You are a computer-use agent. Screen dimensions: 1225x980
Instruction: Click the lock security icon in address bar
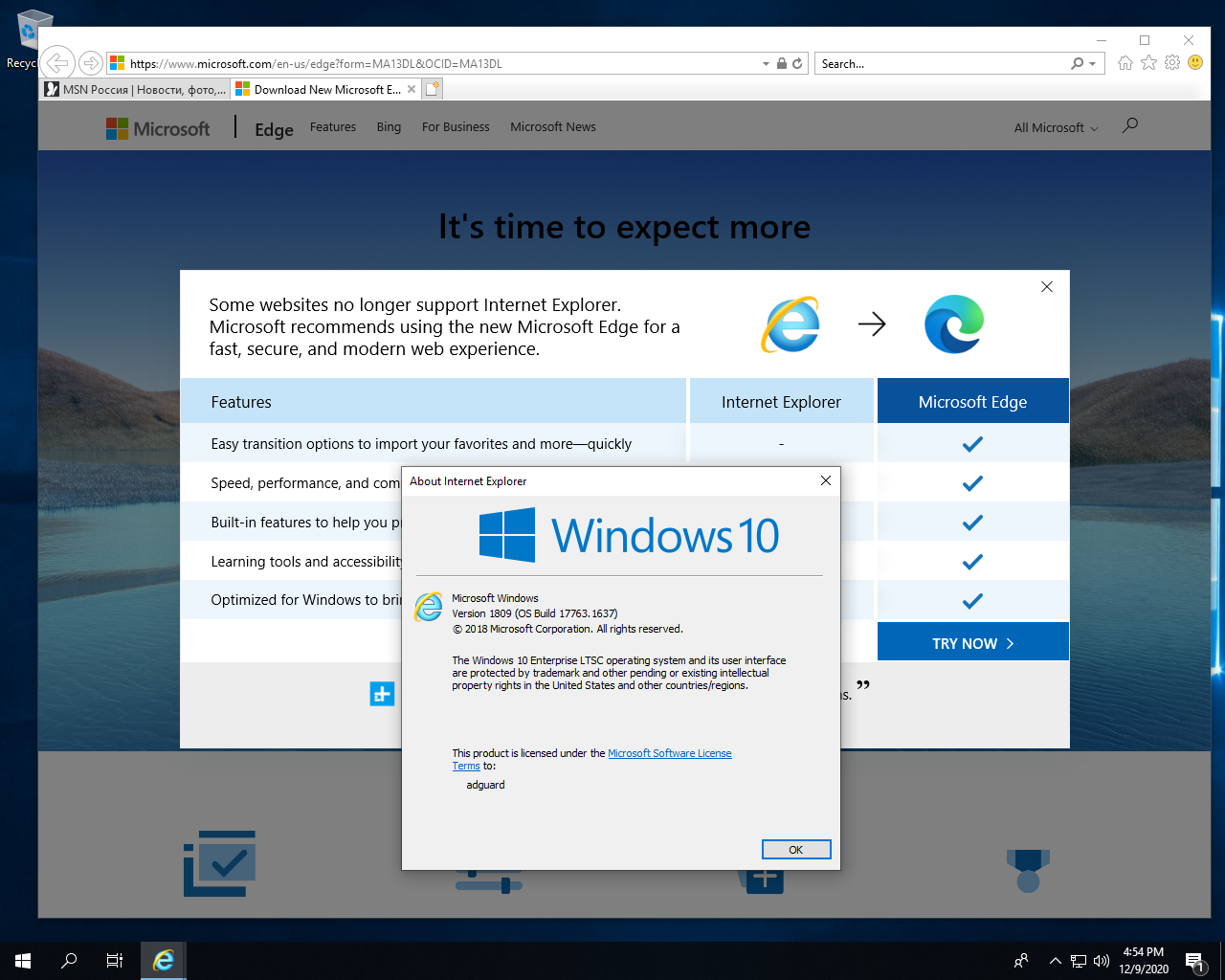pyautogui.click(x=782, y=64)
